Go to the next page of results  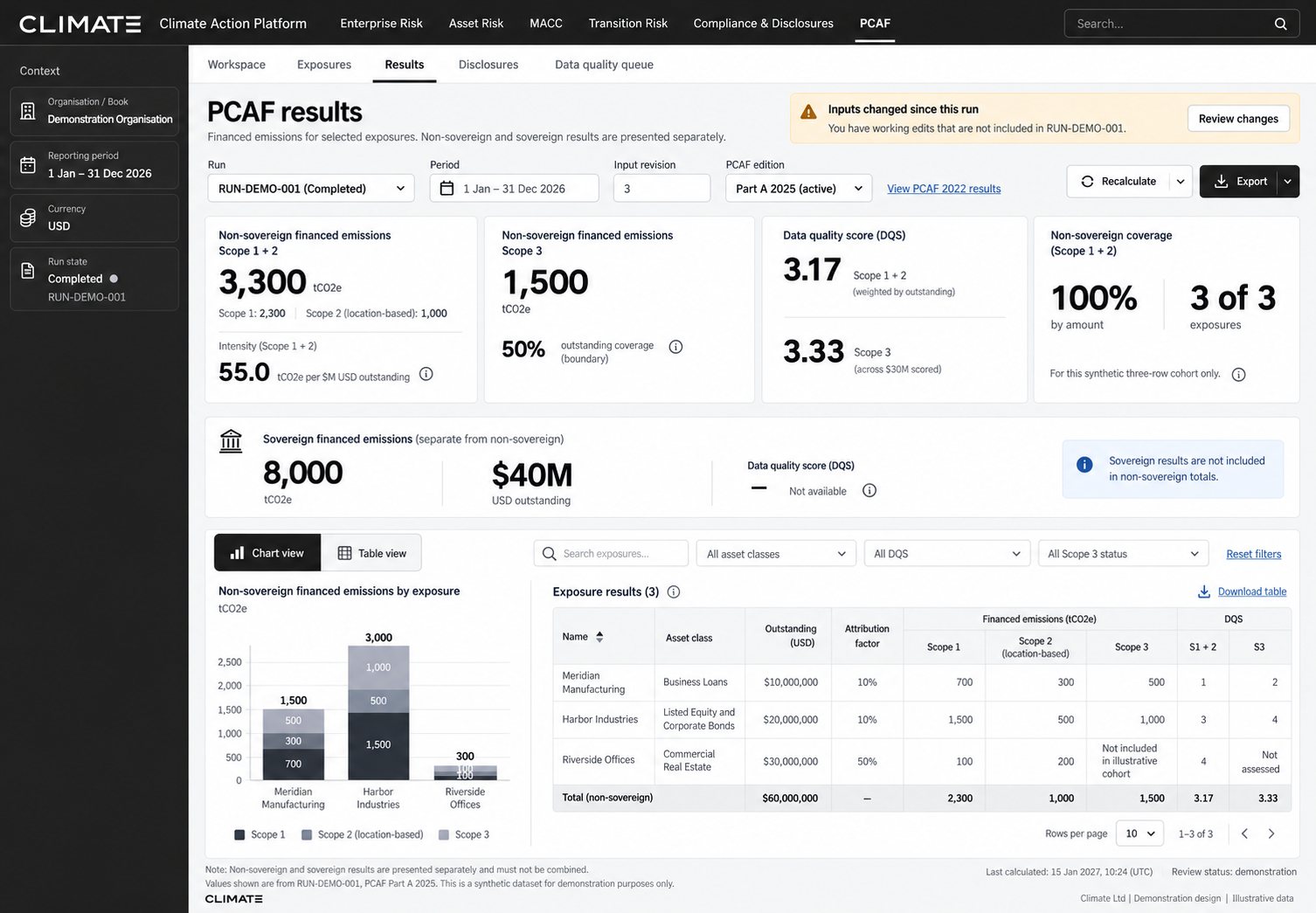click(1271, 833)
